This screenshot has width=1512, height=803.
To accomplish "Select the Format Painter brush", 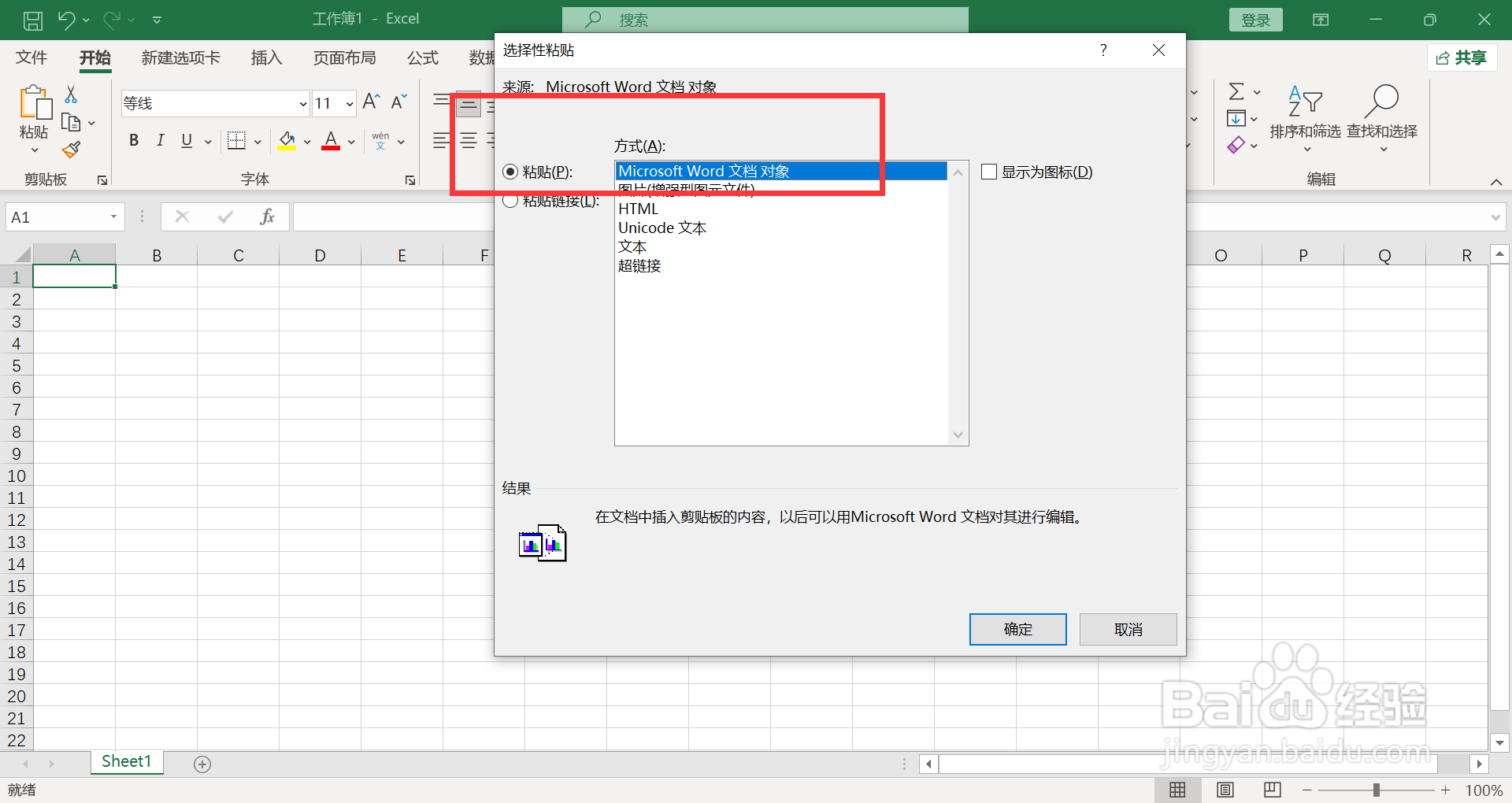I will pos(71,149).
